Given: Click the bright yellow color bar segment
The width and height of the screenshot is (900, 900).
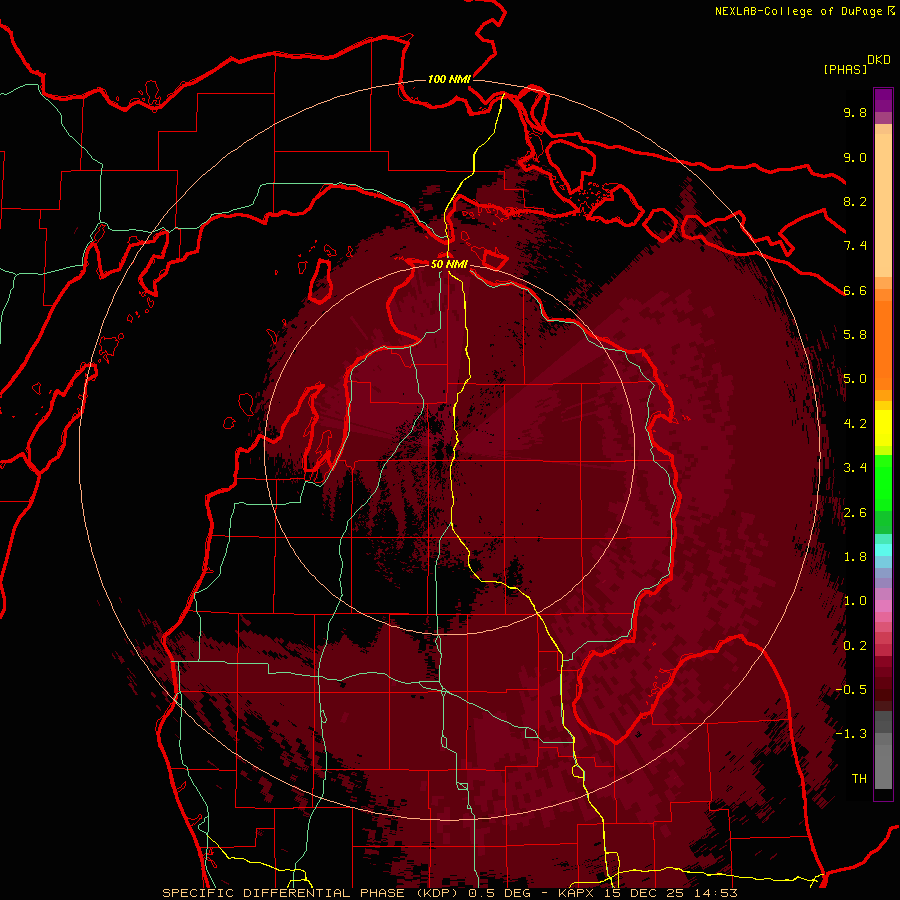Looking at the screenshot, I should 883,428.
